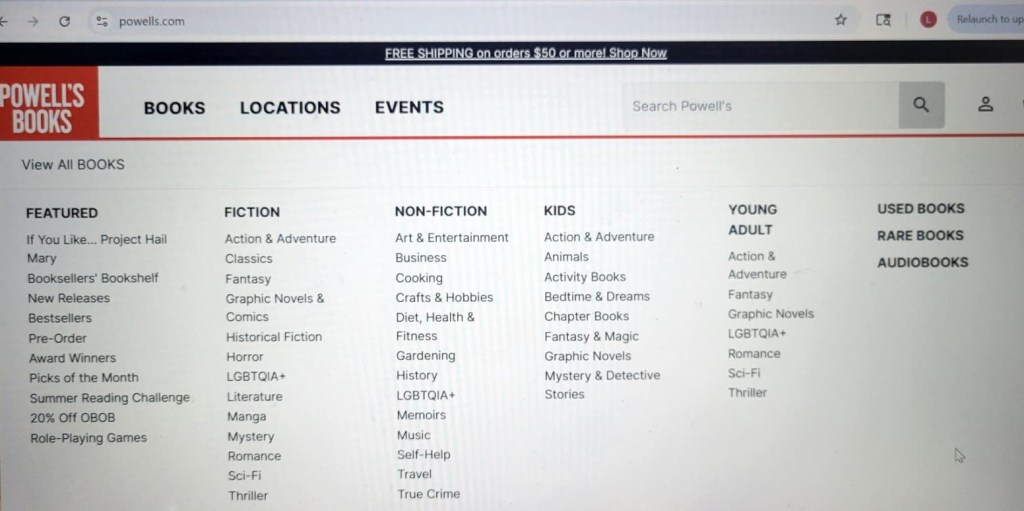Open Historical Fiction under Fiction
1024x511 pixels.
(x=273, y=337)
